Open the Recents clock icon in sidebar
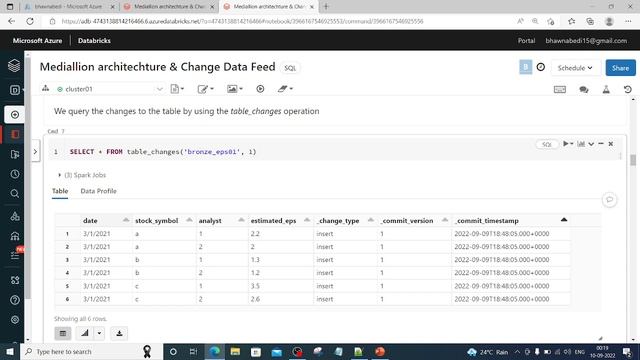 coord(15,174)
